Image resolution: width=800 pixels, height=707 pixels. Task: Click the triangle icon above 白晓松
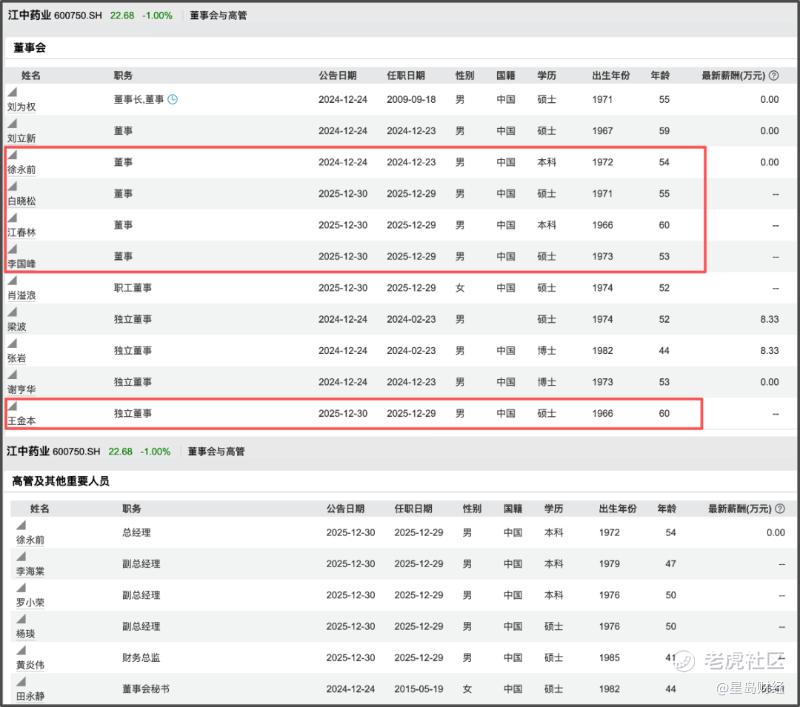(12, 186)
